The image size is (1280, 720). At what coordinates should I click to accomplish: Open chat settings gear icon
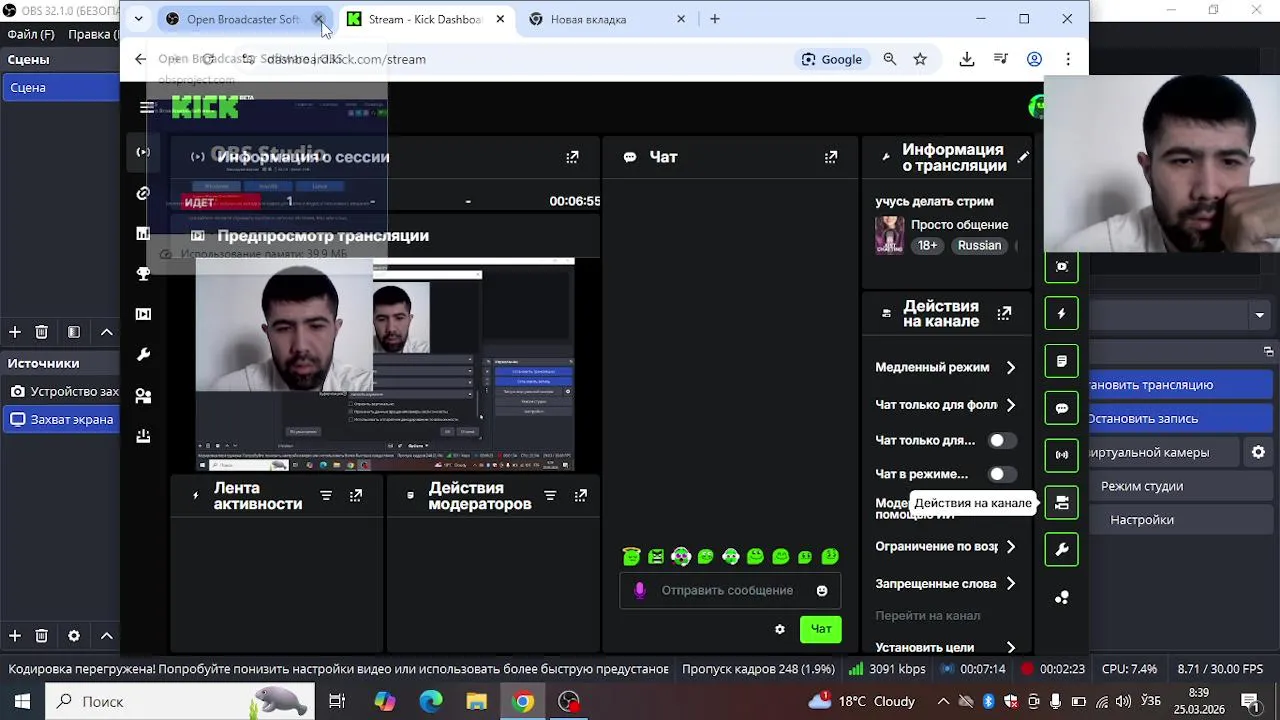pos(780,629)
